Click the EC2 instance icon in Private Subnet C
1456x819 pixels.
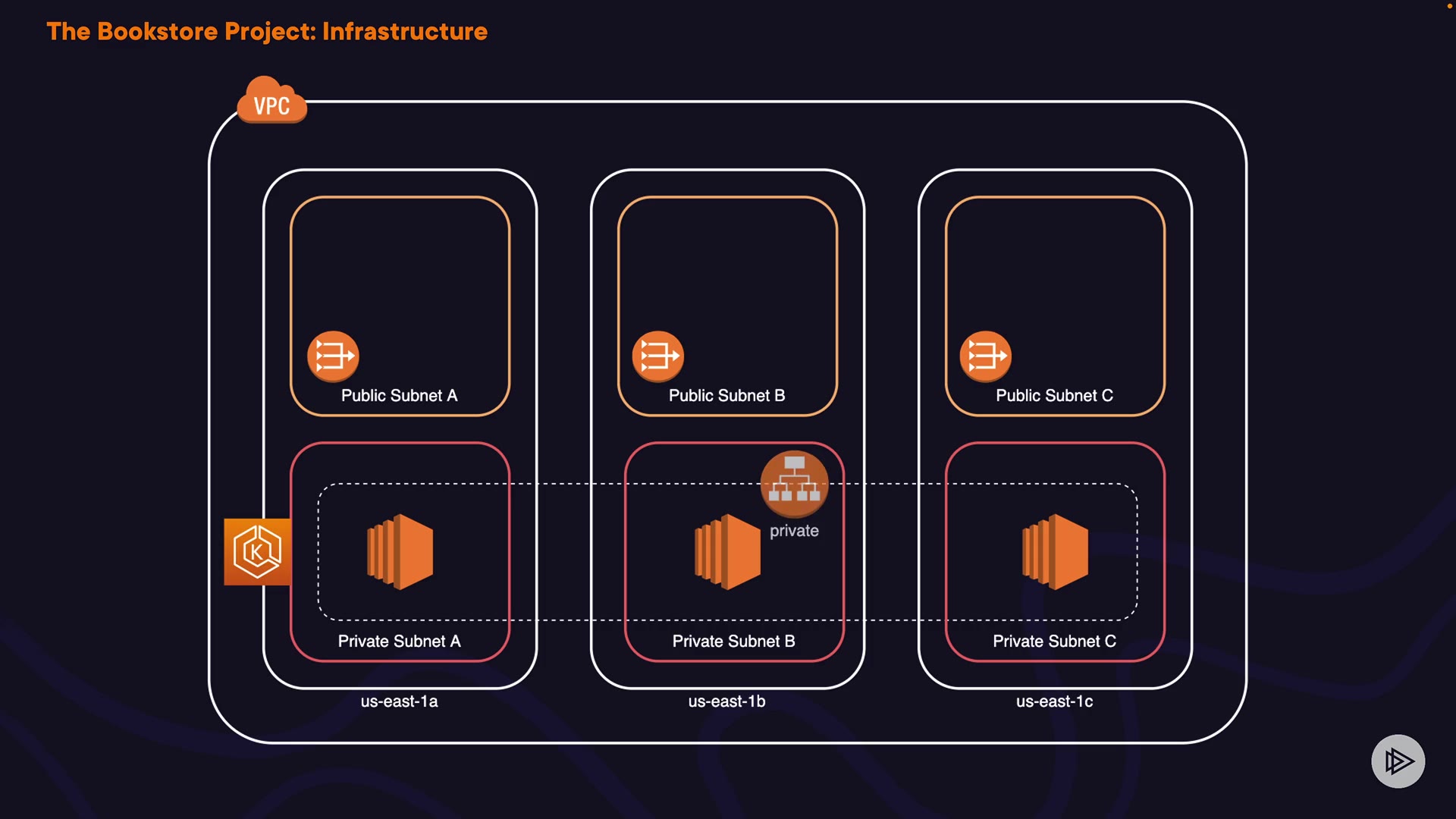pos(1055,551)
